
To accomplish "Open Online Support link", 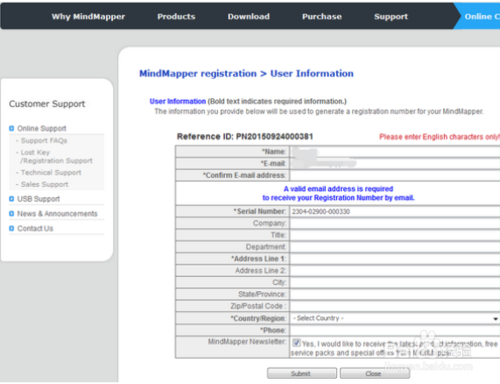I will click(x=42, y=128).
